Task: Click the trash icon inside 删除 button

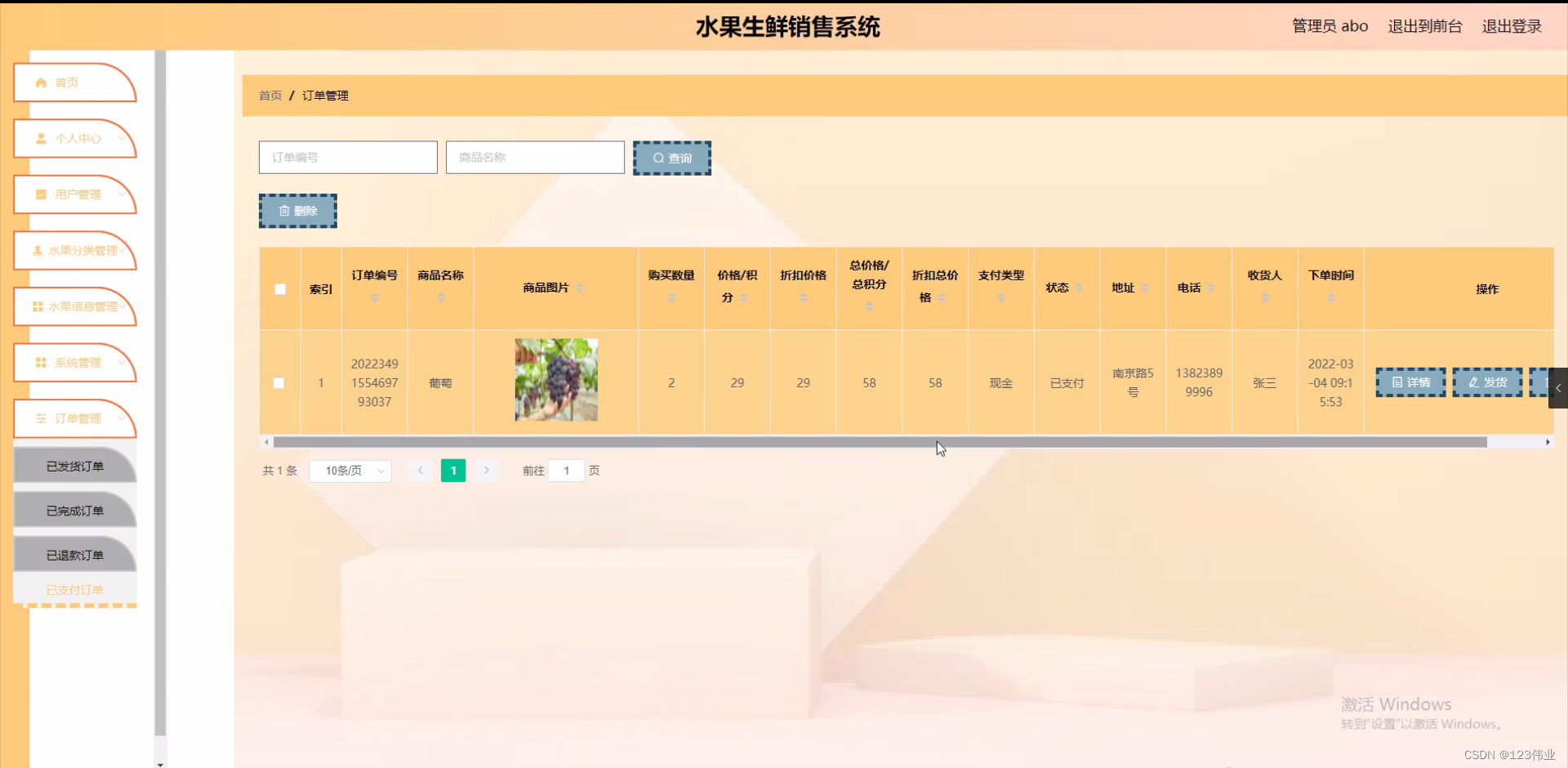Action: coord(286,210)
